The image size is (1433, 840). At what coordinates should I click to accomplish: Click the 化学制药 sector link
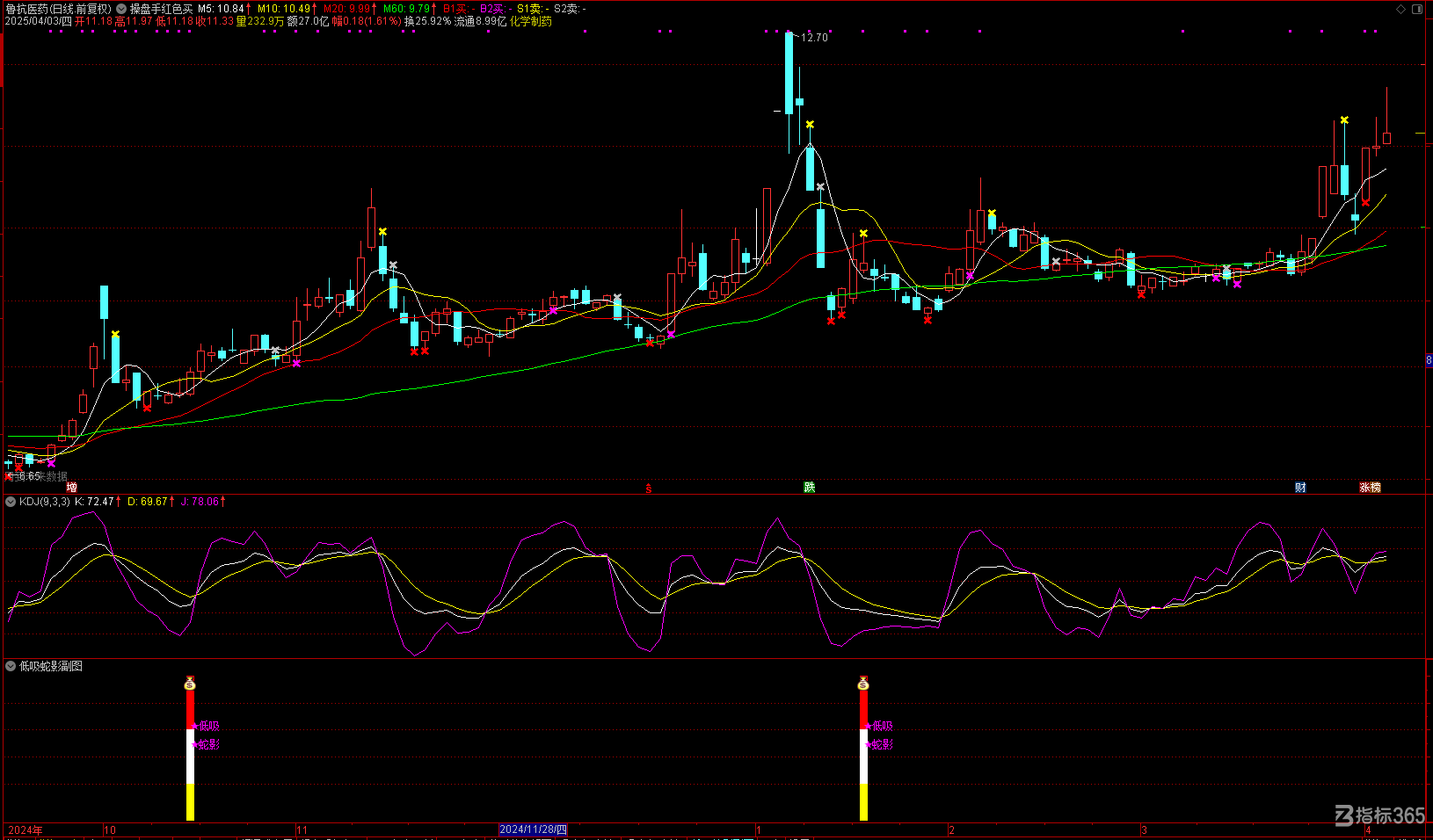(531, 21)
